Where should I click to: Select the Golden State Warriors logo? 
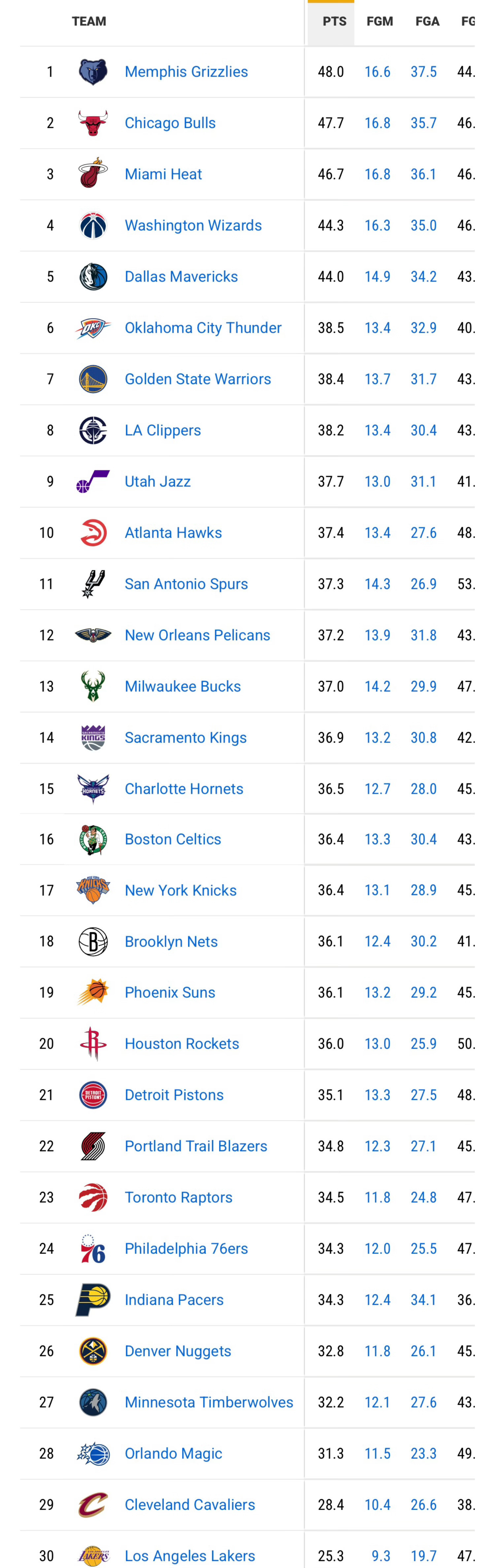point(93,379)
